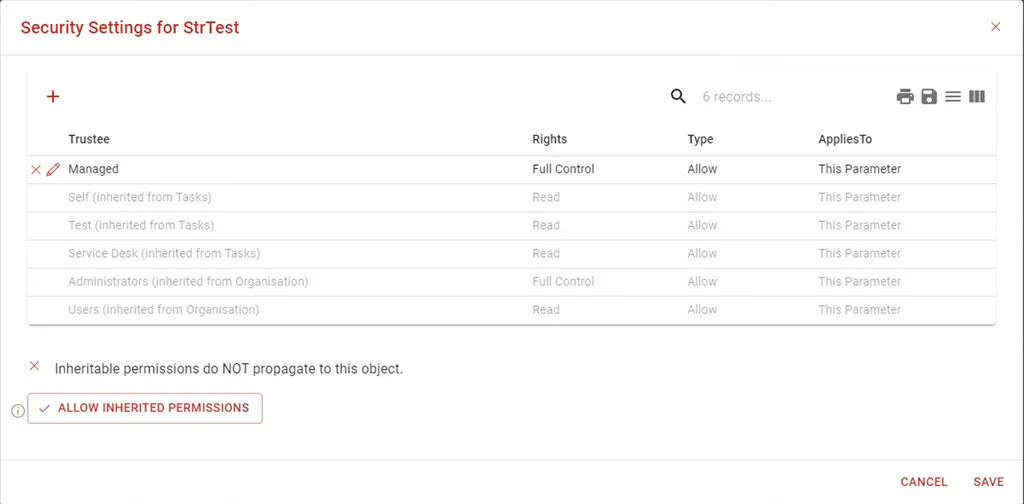The image size is (1024, 504).
Task: Select 'Test (inherited from Tasks)' row
Action: tap(511, 225)
